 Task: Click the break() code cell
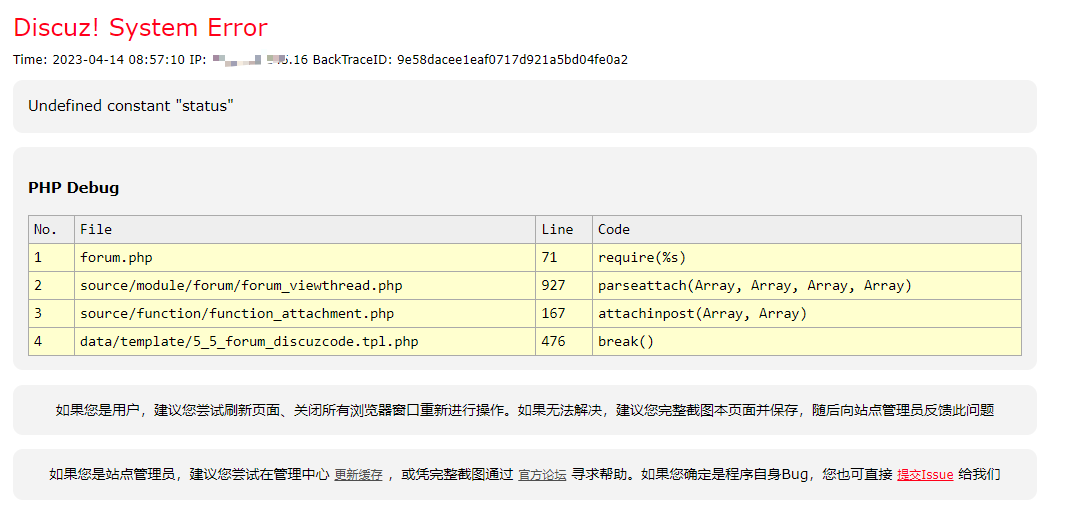click(625, 341)
